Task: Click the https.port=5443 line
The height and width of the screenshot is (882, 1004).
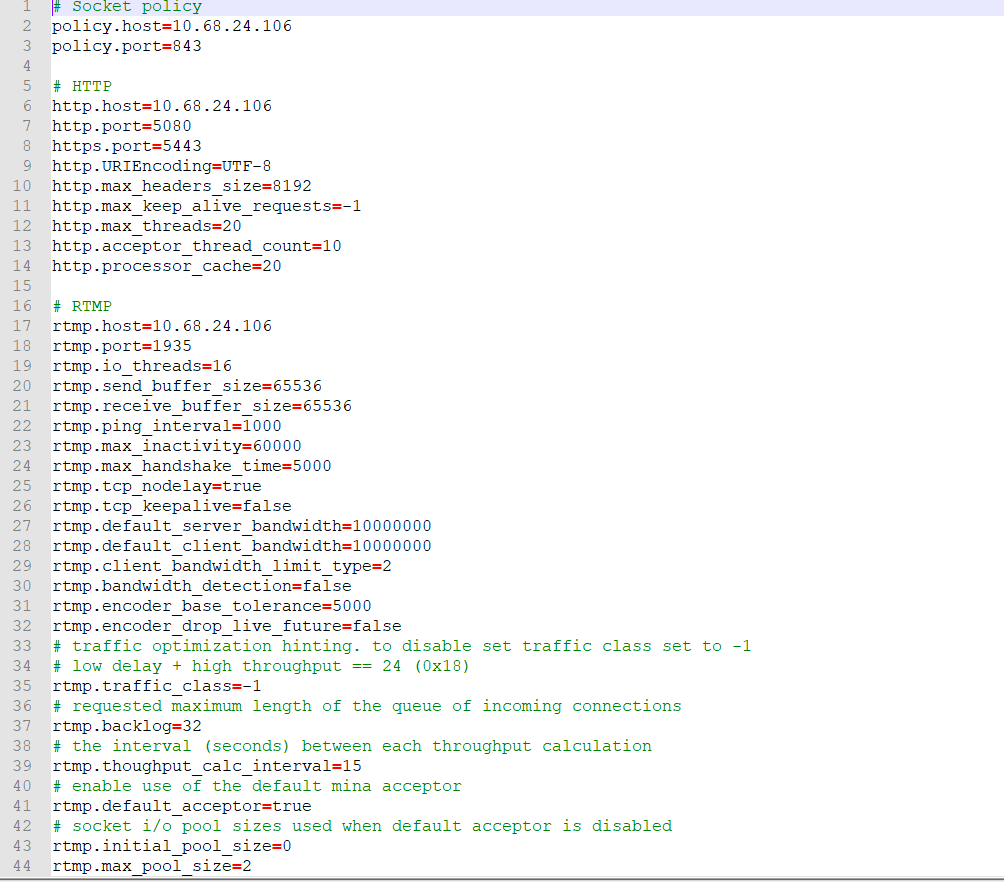Action: pyautogui.click(x=127, y=146)
